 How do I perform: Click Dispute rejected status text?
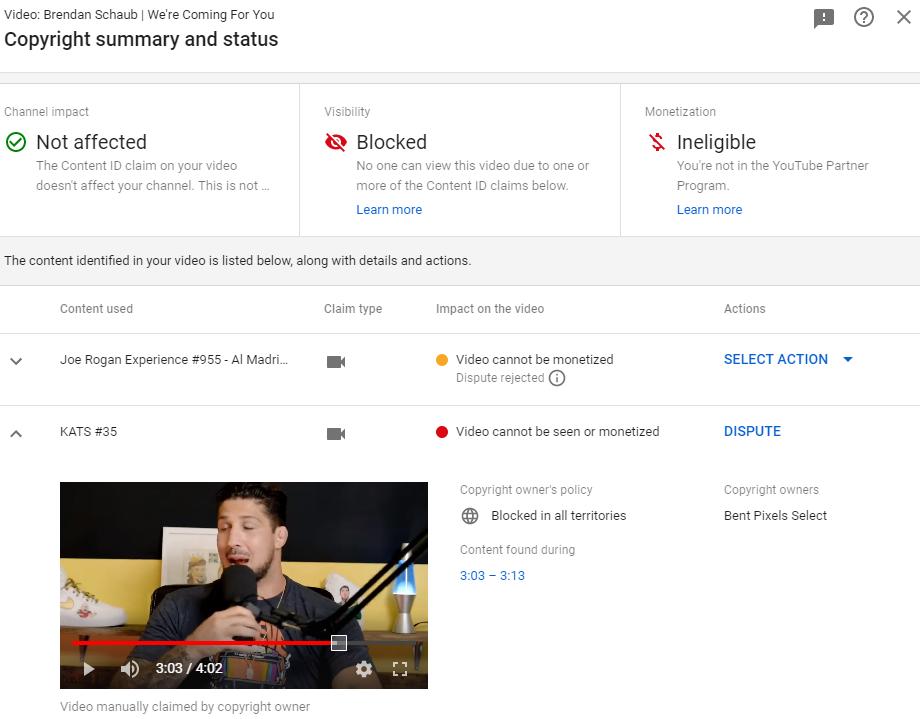click(x=500, y=378)
